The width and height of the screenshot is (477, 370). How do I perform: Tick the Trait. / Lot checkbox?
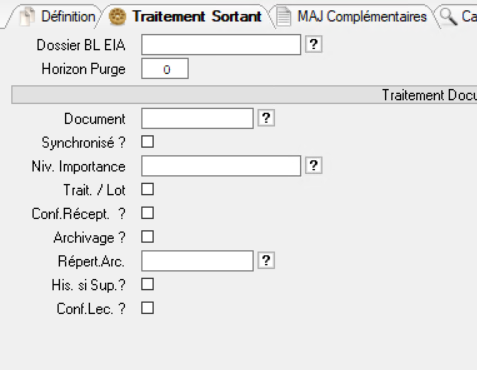point(147,189)
